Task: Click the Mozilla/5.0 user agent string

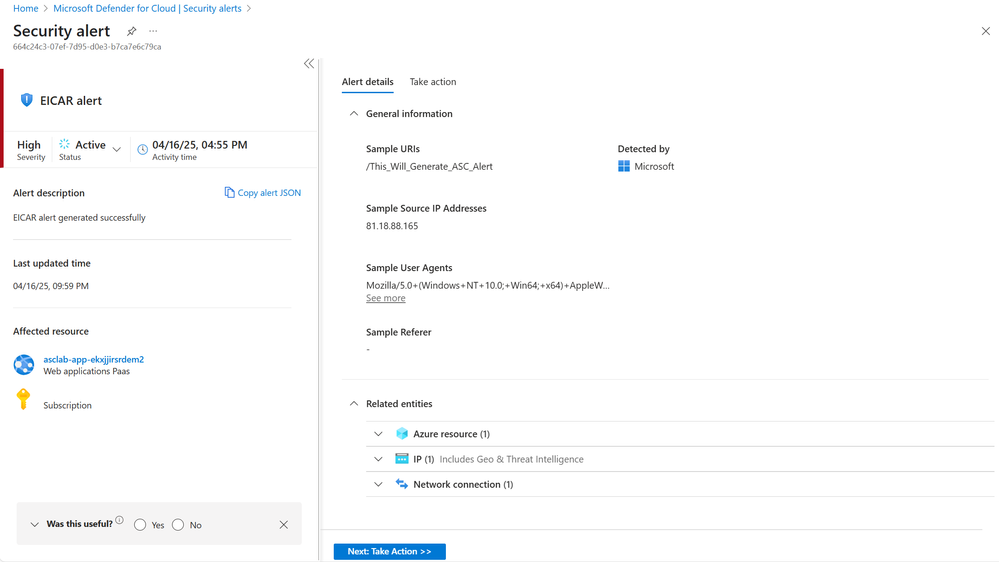Action: click(x=487, y=285)
